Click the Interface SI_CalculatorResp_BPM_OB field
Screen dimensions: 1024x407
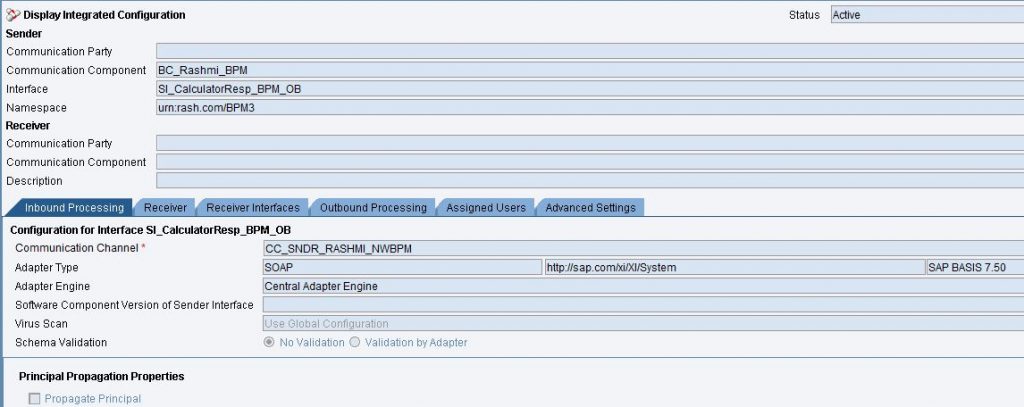tap(590, 89)
